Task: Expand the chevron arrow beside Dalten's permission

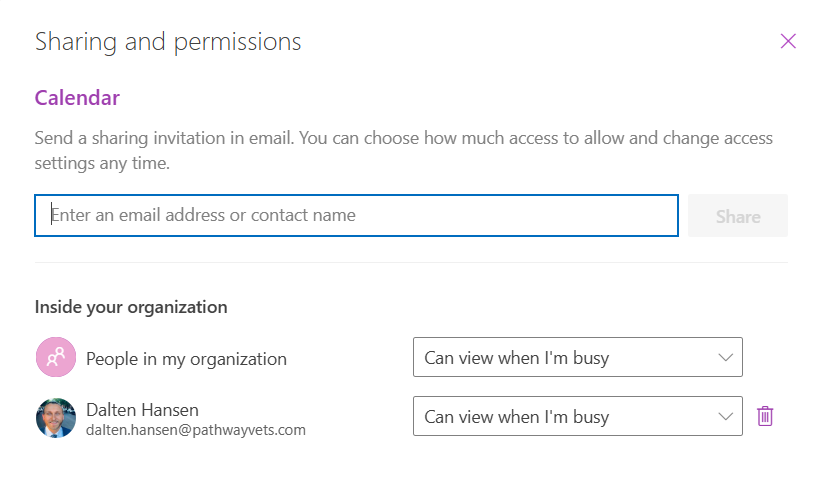Action: click(726, 416)
